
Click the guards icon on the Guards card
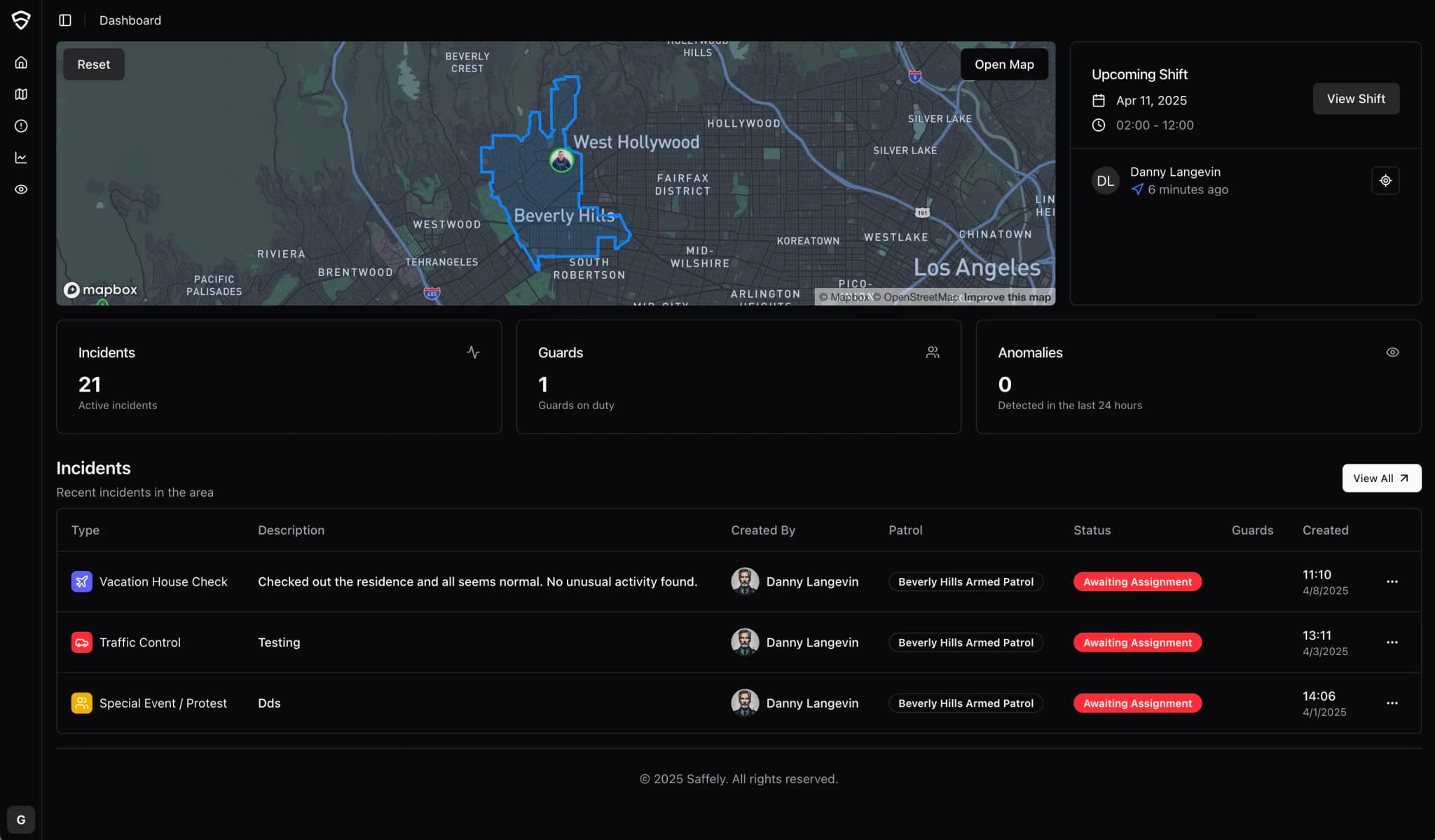click(933, 352)
